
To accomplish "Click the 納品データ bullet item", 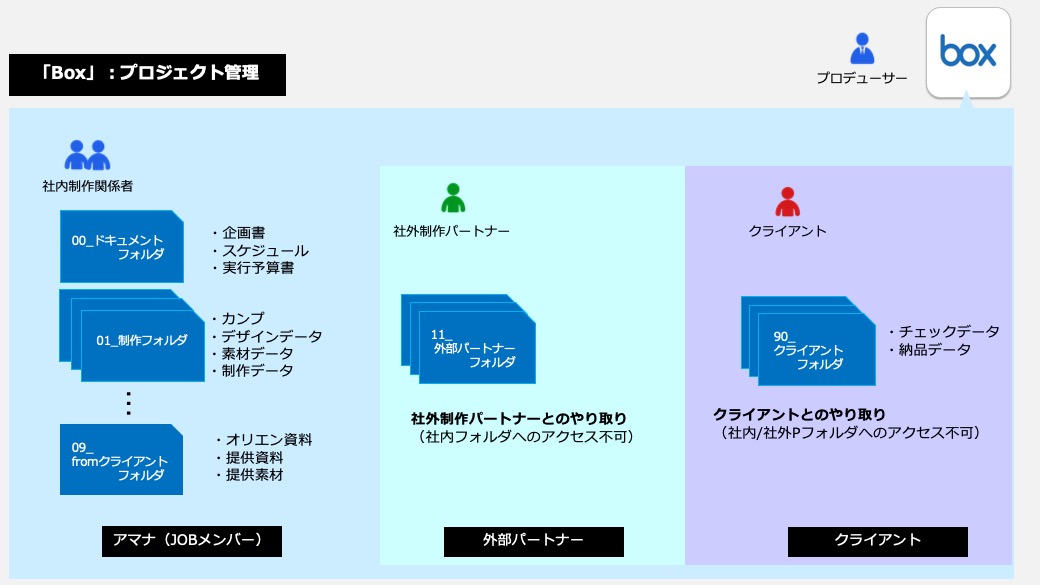I will pyautogui.click(x=930, y=350).
